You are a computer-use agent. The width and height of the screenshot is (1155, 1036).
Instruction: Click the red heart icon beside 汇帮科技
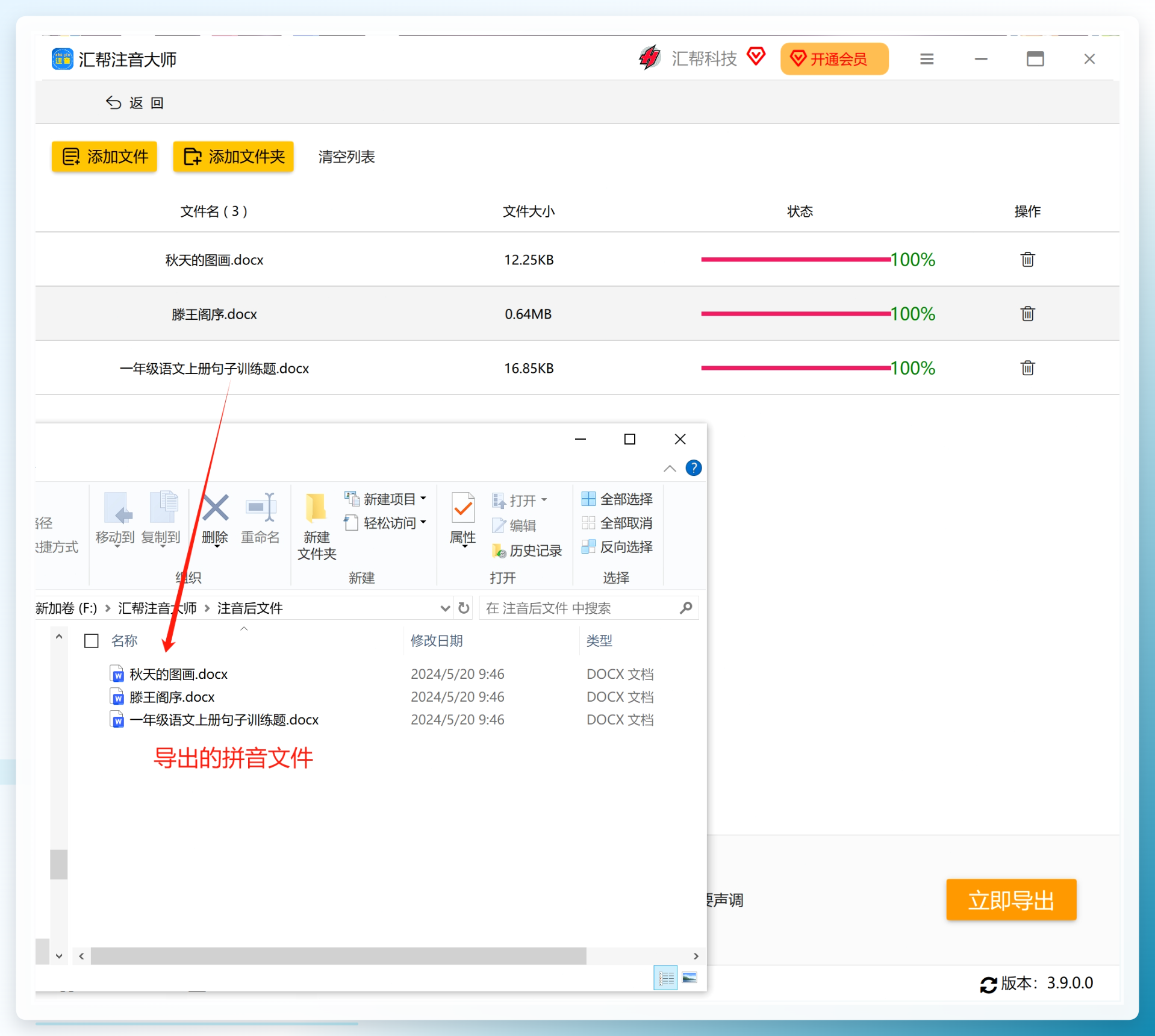(756, 57)
